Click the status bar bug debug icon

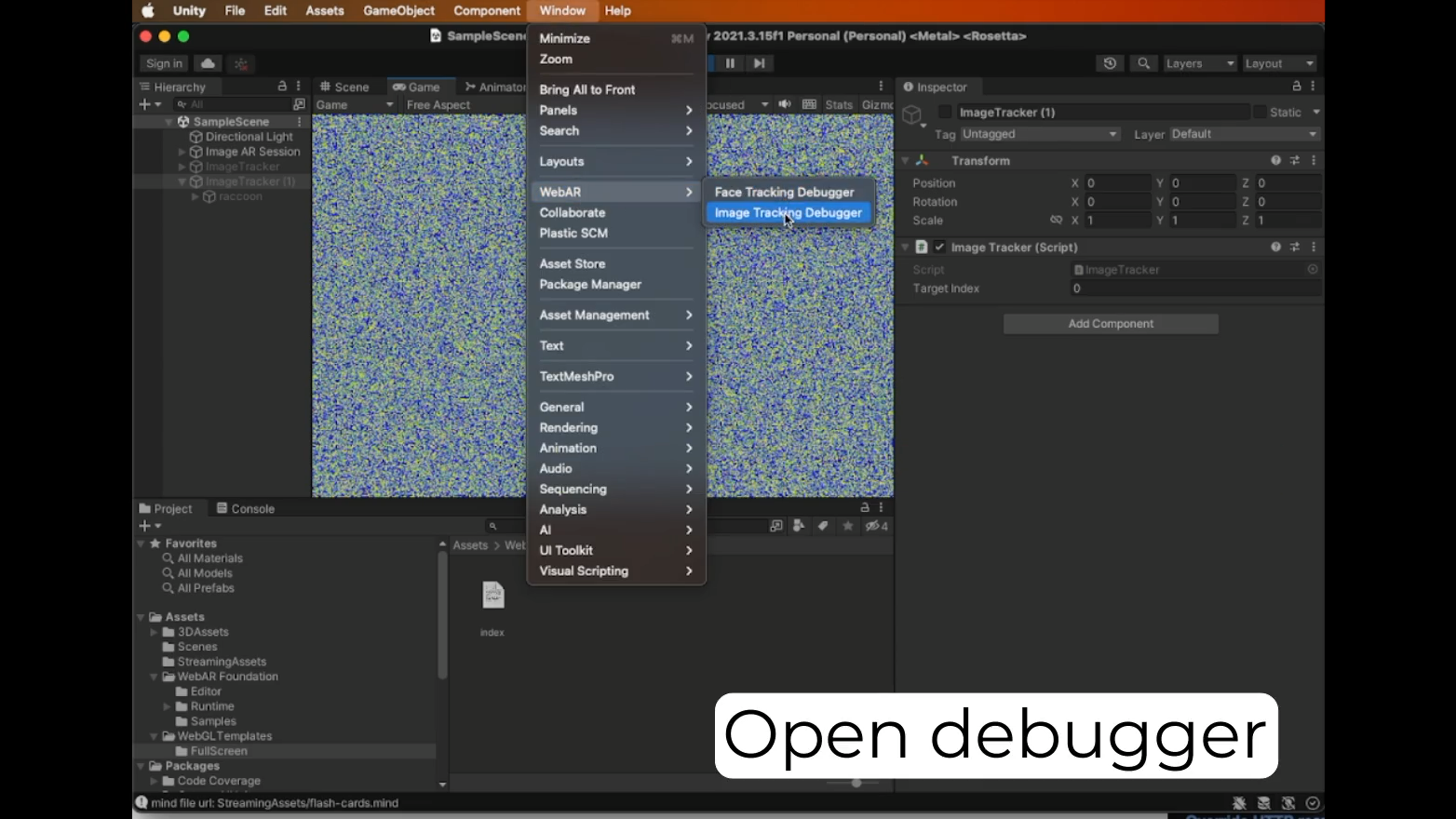pyautogui.click(x=1239, y=803)
